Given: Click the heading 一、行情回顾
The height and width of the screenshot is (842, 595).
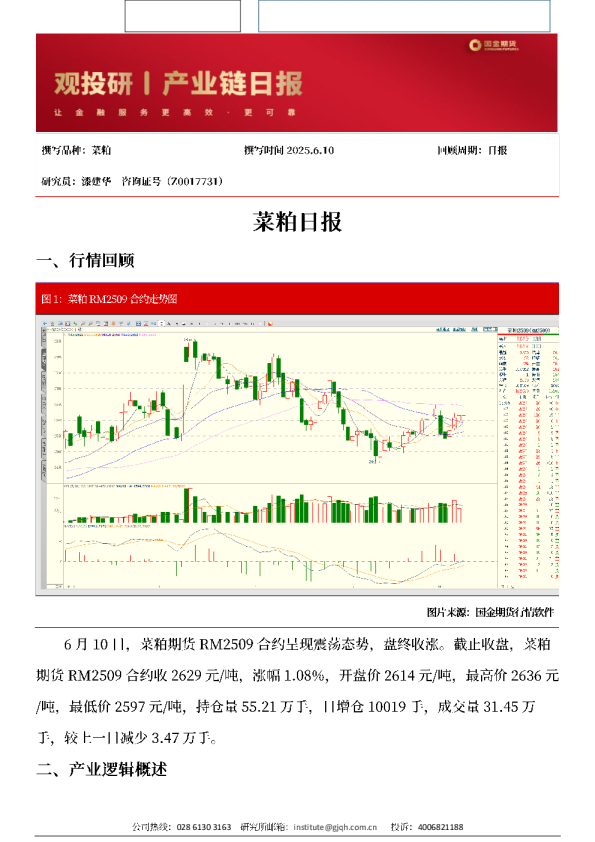Looking at the screenshot, I should pos(85,260).
